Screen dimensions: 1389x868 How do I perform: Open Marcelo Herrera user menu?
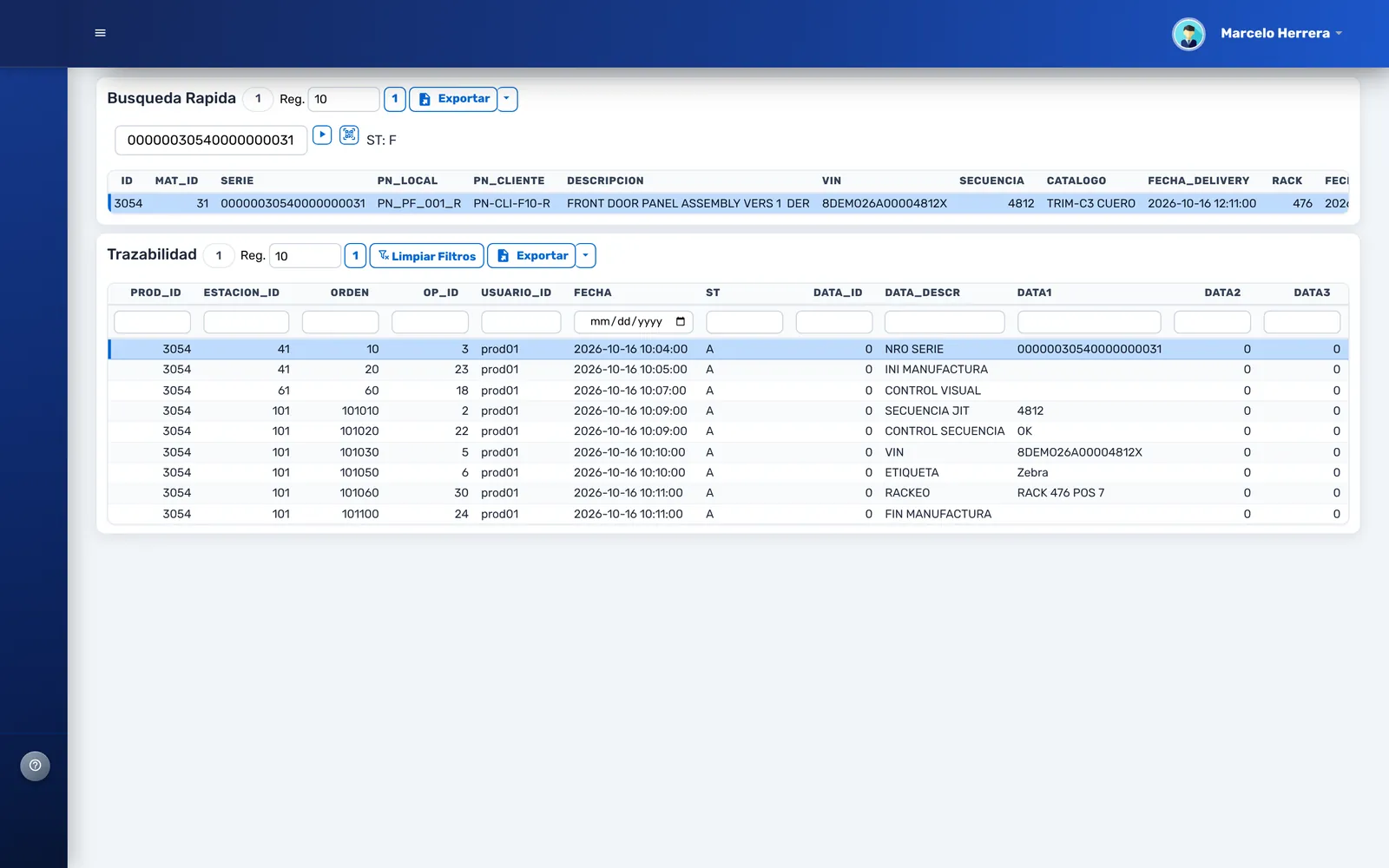coord(1281,33)
